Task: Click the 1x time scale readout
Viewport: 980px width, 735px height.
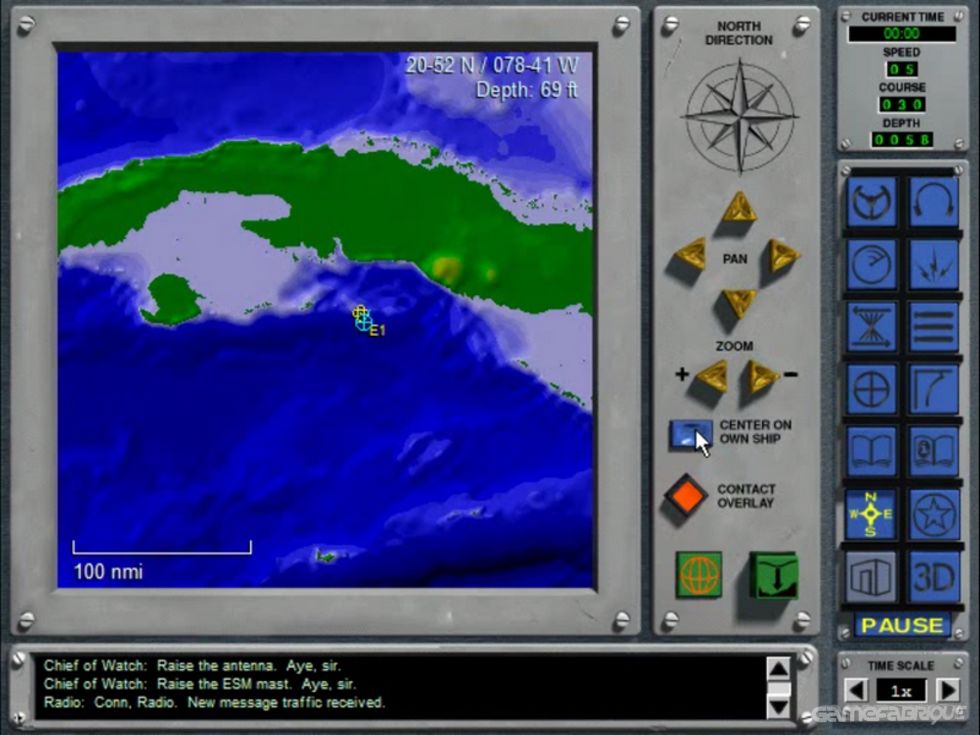Action: pyautogui.click(x=901, y=691)
